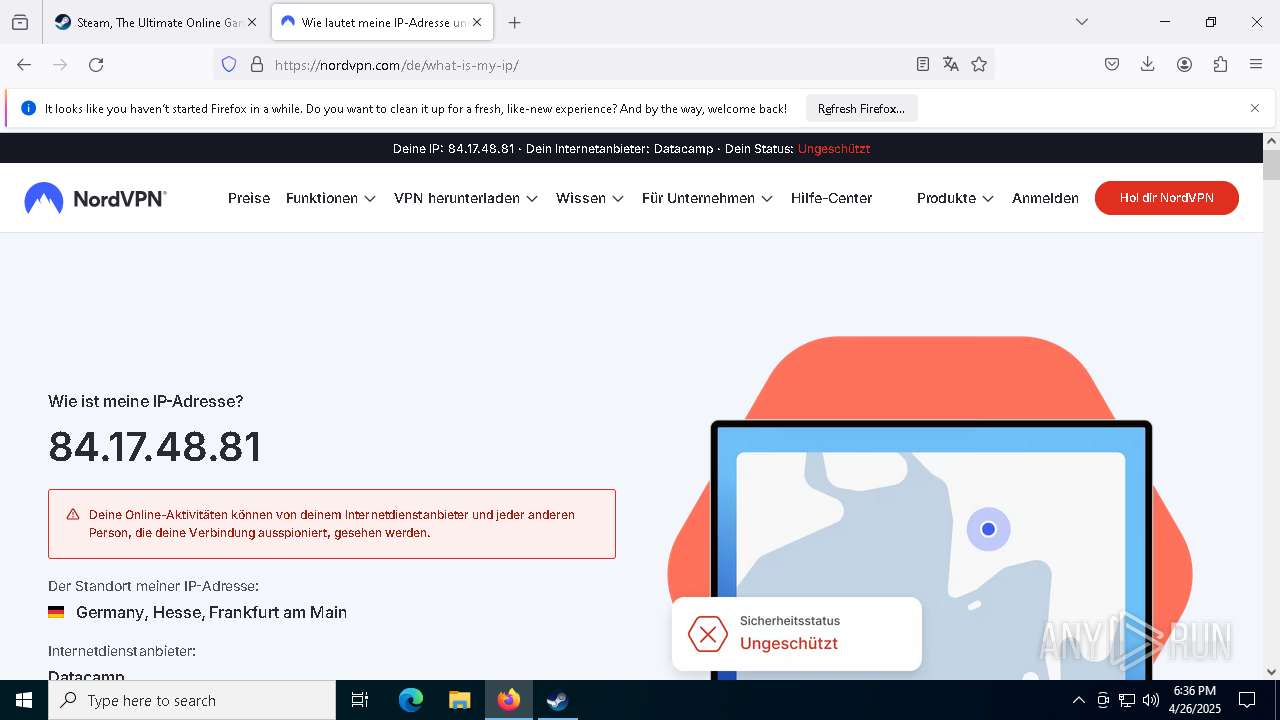Show hidden system tray icons
The height and width of the screenshot is (720, 1280).
click(1078, 700)
